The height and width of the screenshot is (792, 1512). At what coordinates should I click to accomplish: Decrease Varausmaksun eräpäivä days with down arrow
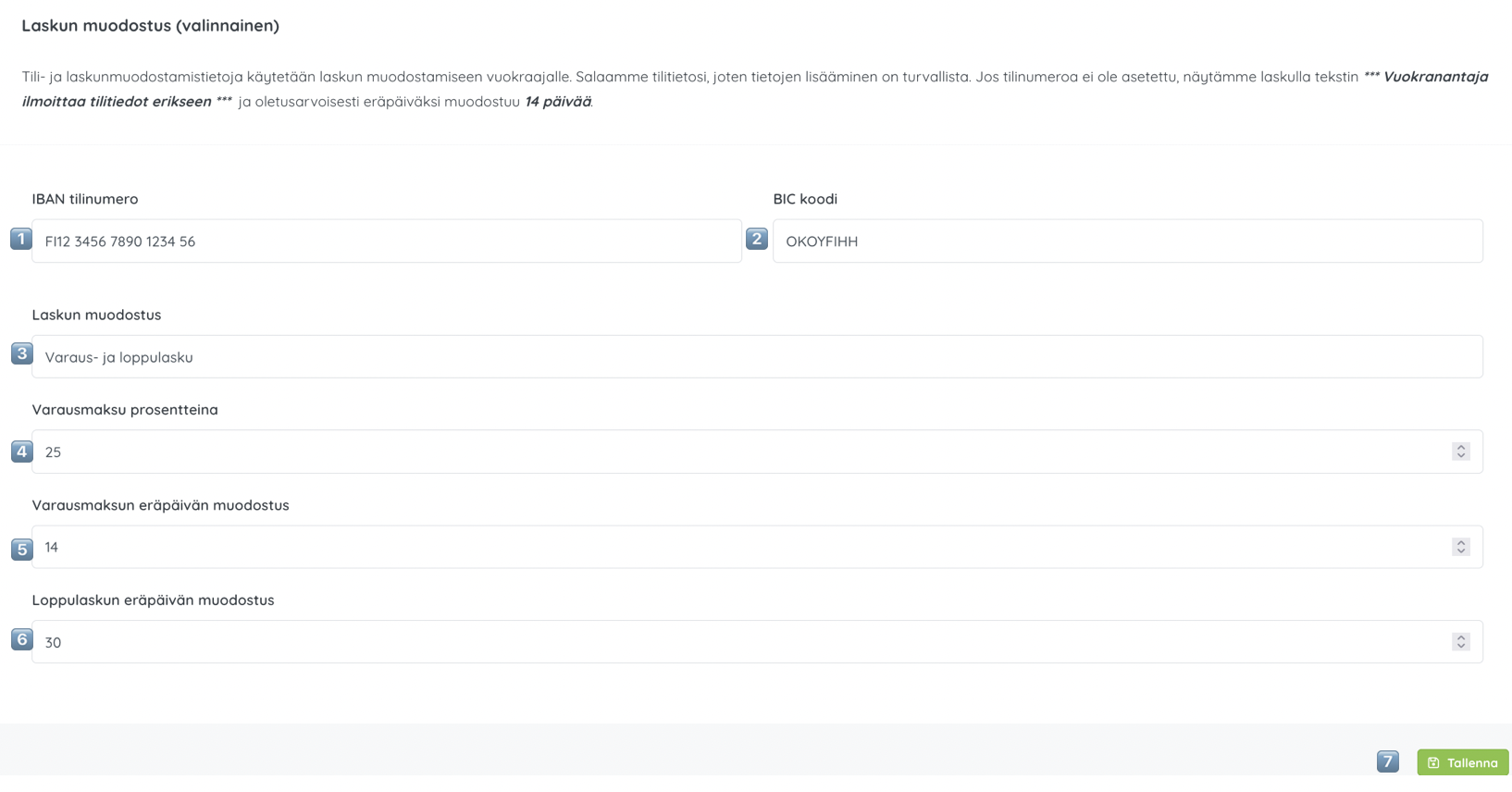tap(1461, 551)
